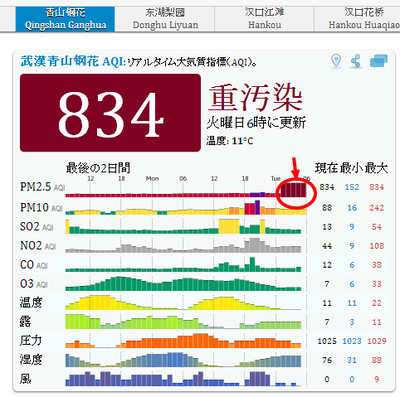The height and width of the screenshot is (397, 400).
Task: Click the O3 AQI row label
Action: [34, 284]
